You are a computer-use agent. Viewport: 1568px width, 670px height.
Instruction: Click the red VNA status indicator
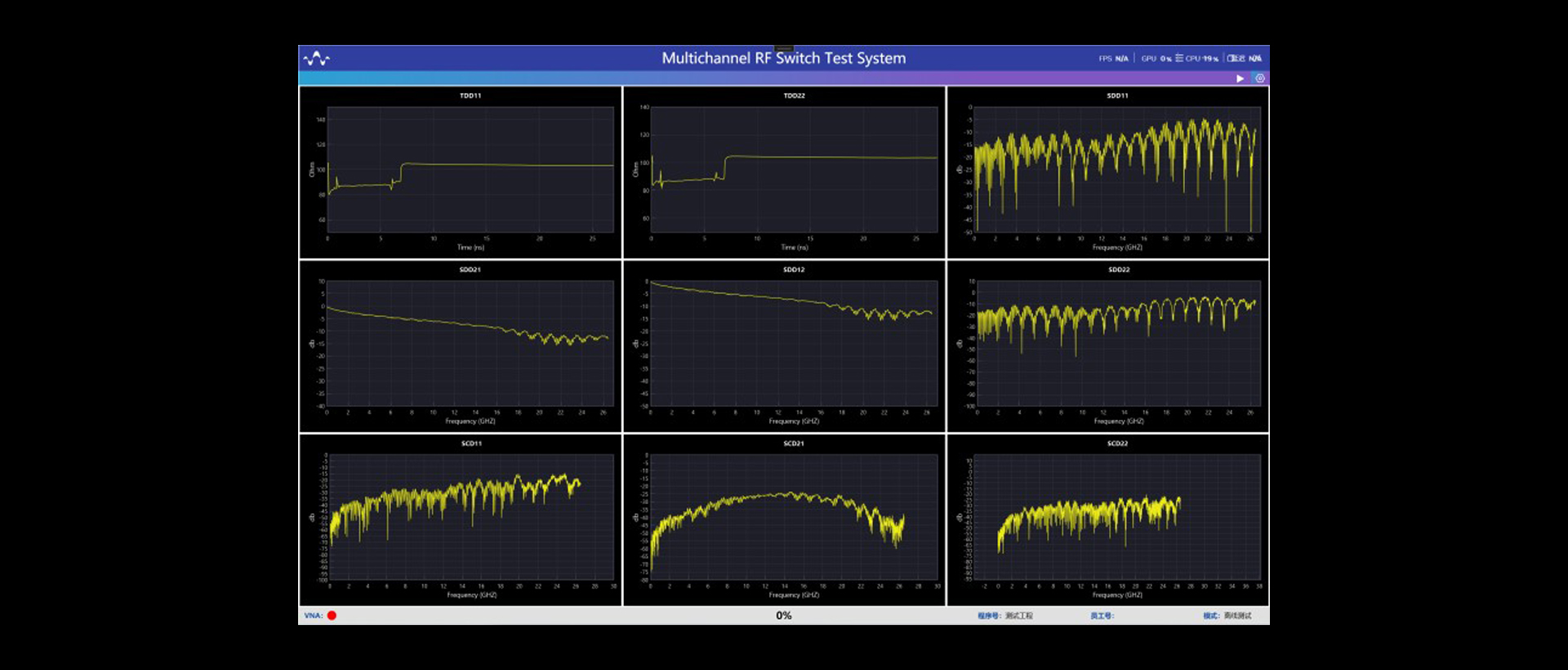[332, 615]
